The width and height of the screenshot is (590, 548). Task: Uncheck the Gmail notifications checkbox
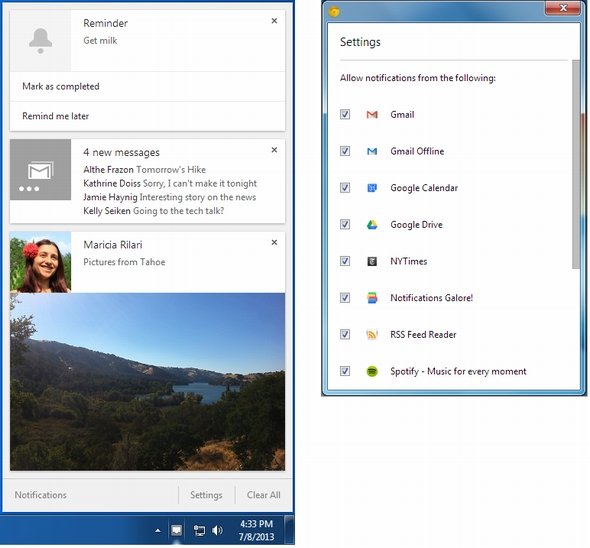(x=345, y=114)
